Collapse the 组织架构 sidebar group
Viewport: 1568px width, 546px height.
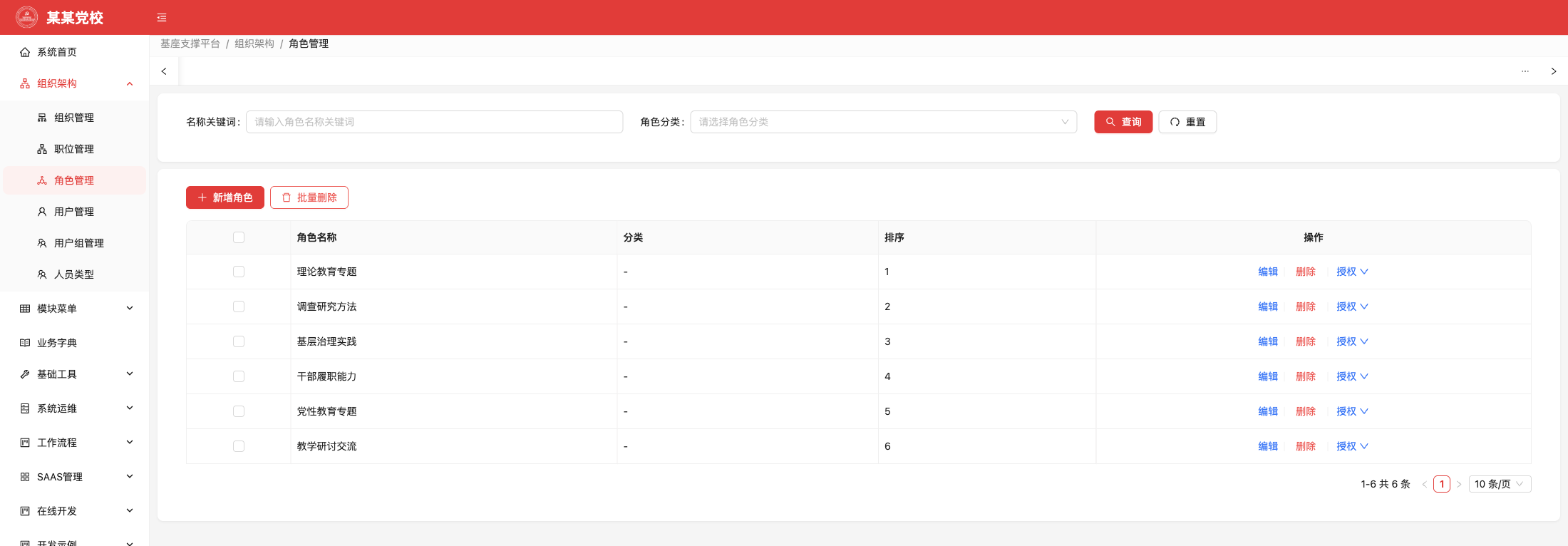pos(74,83)
